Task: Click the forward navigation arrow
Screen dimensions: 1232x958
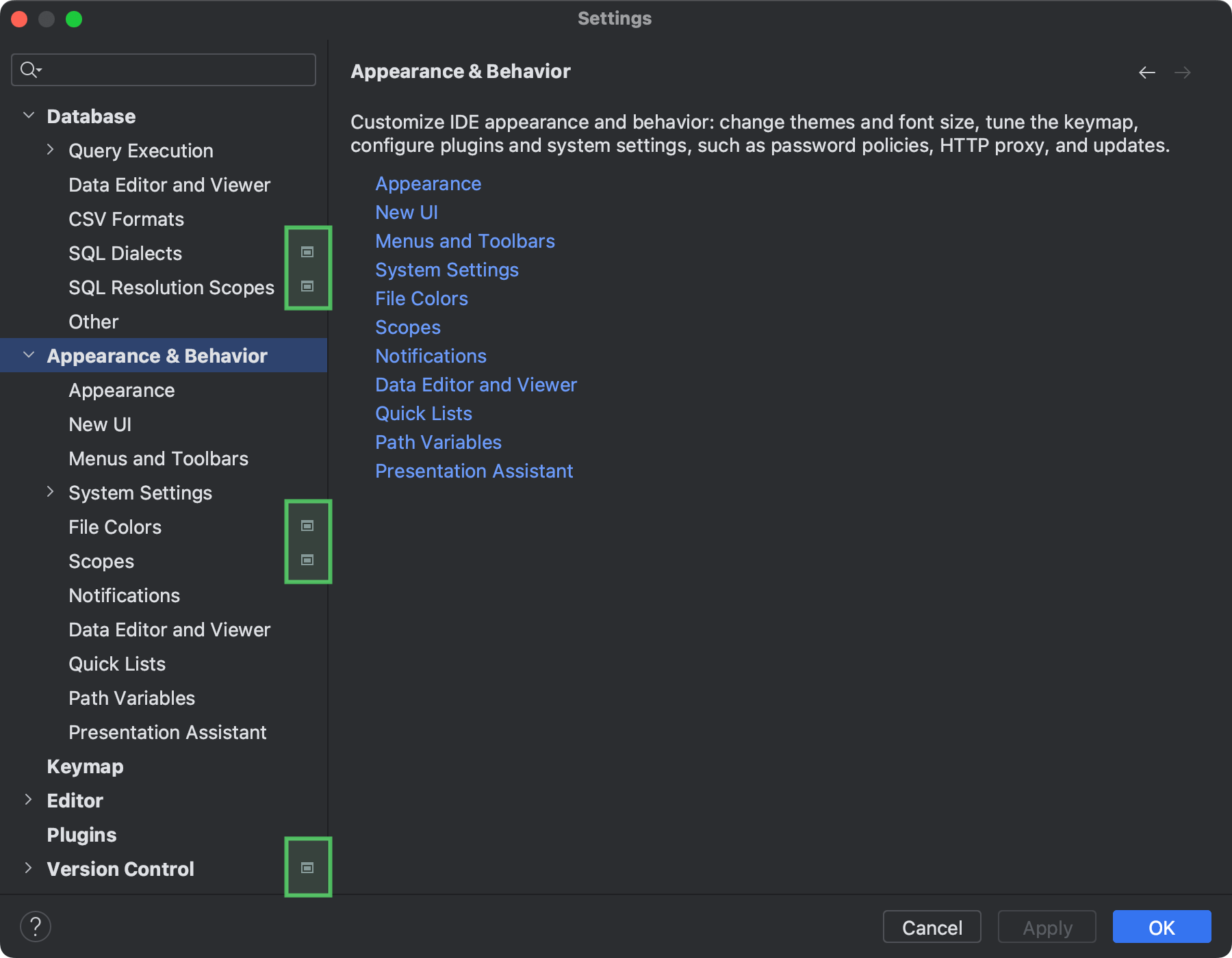Action: 1183,72
